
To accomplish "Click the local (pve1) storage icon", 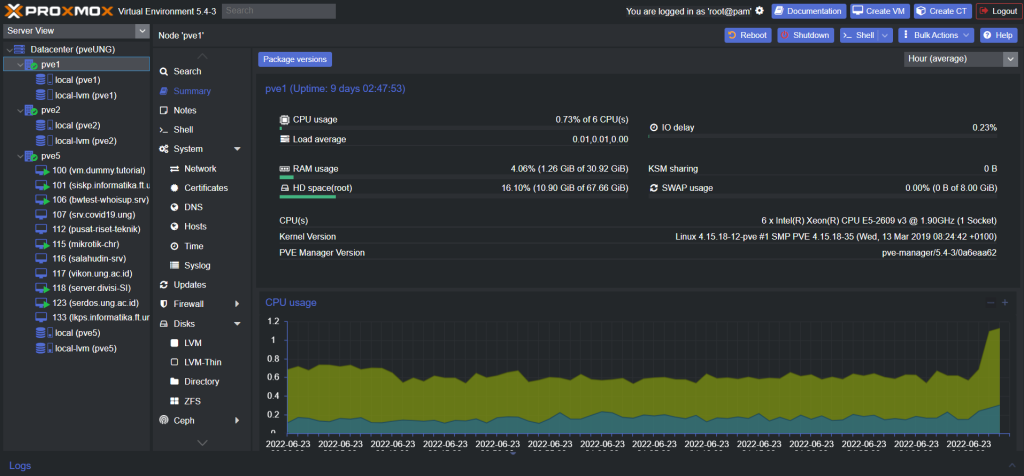I will (44, 80).
